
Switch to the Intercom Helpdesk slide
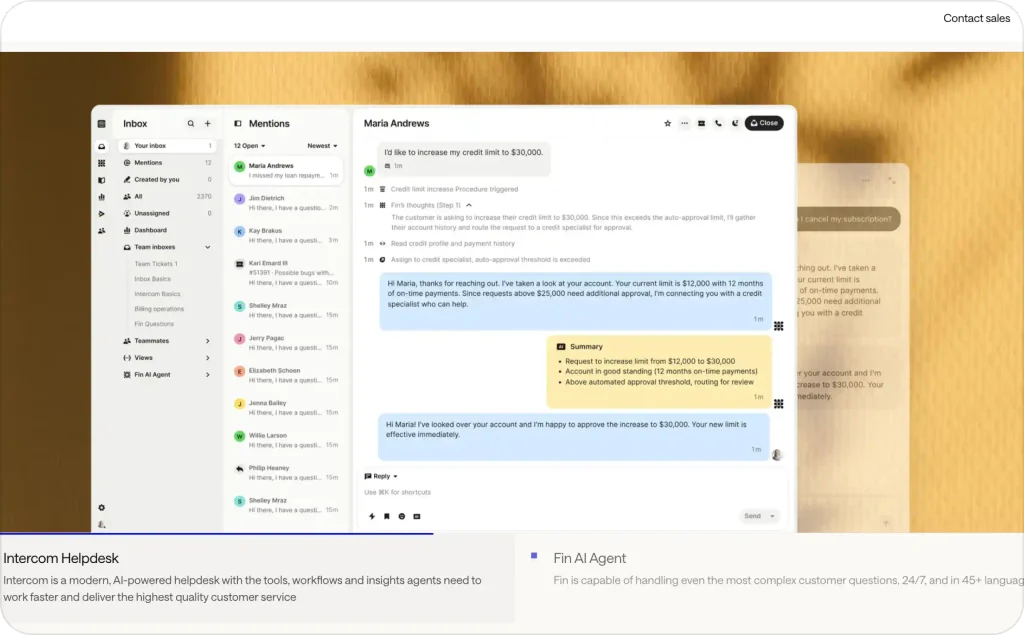click(x=257, y=578)
